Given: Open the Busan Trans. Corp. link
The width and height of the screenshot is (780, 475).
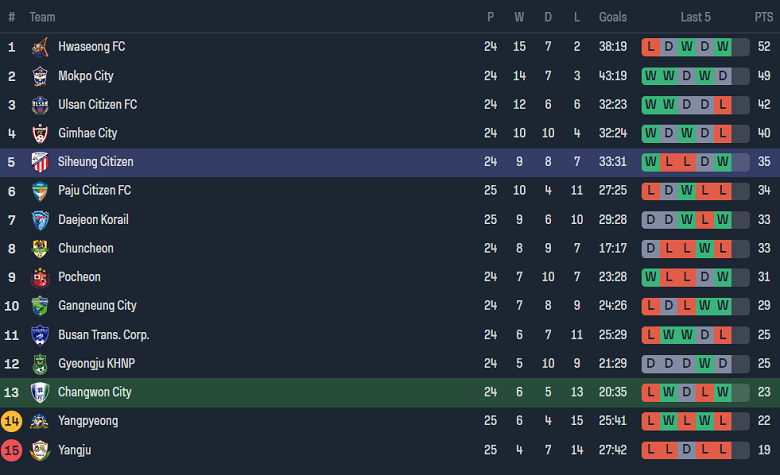Looking at the screenshot, I should [x=103, y=335].
